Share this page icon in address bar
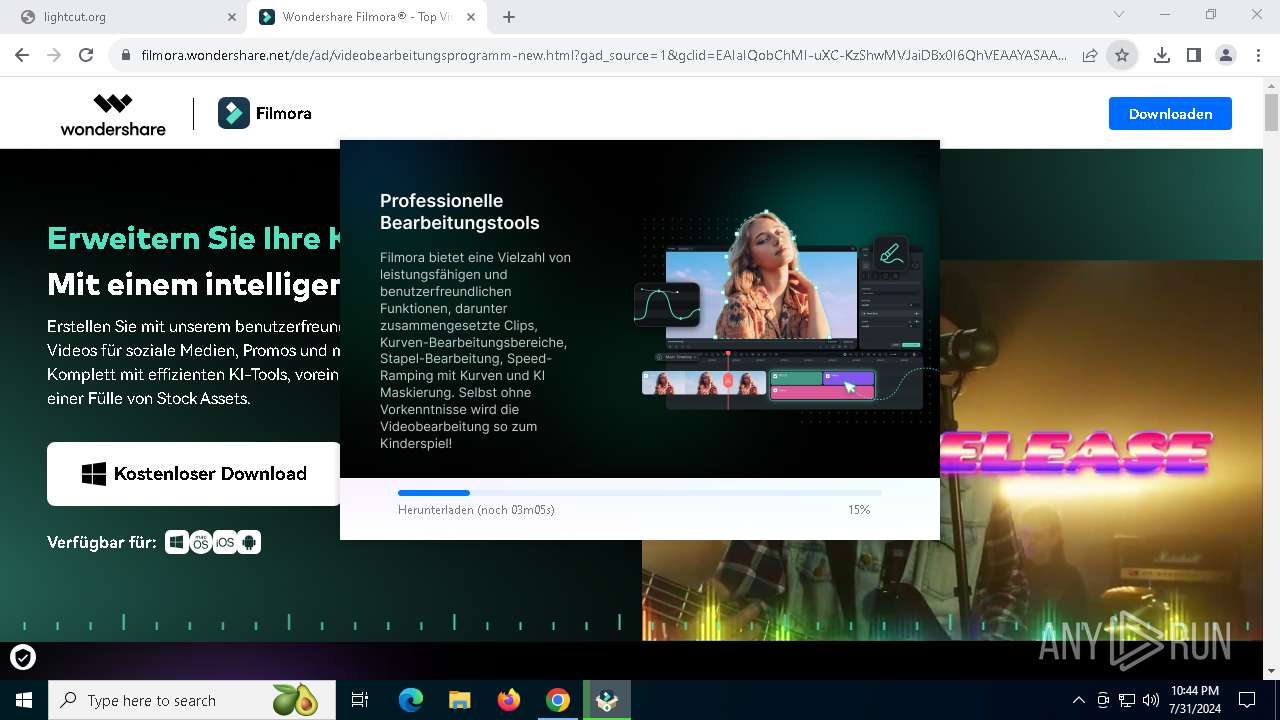 (1090, 56)
